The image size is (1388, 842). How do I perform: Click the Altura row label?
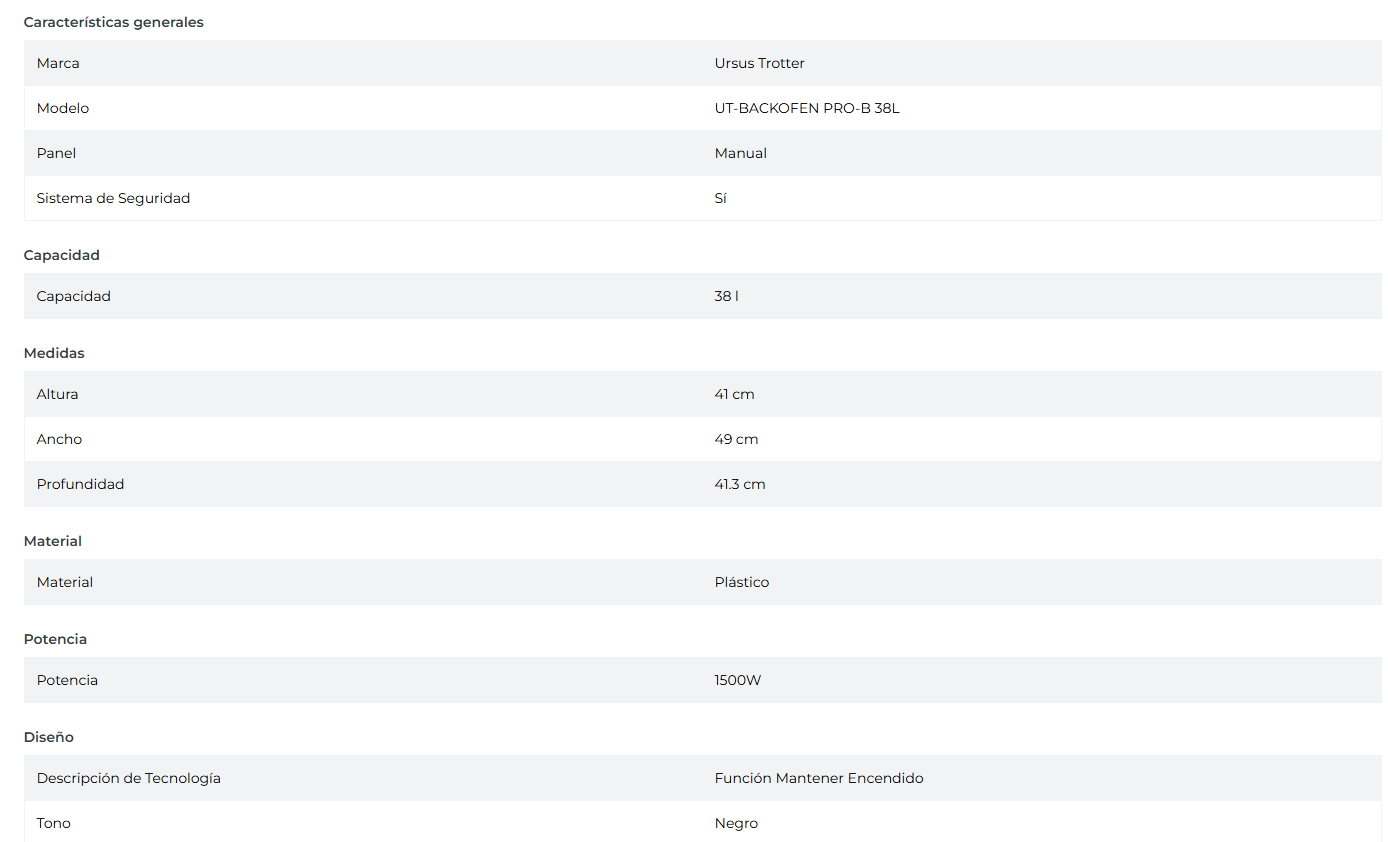point(57,394)
